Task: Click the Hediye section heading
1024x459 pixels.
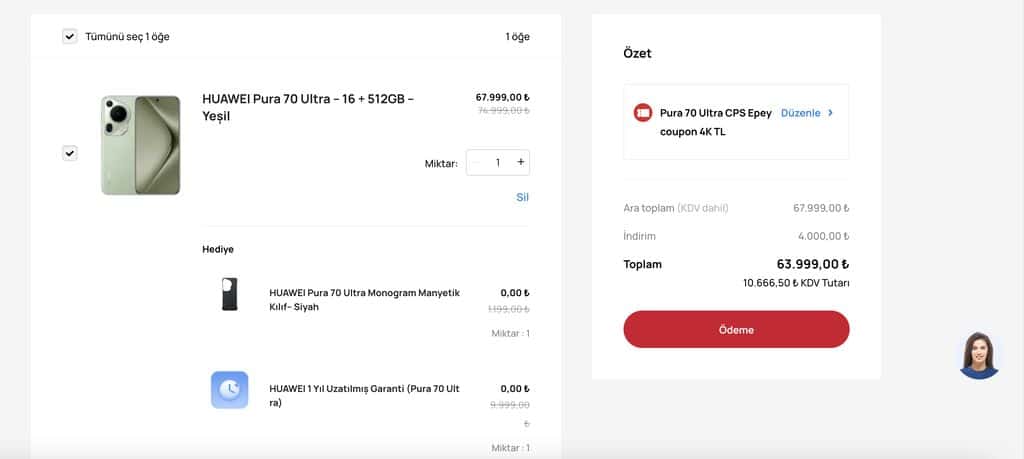Action: point(218,249)
